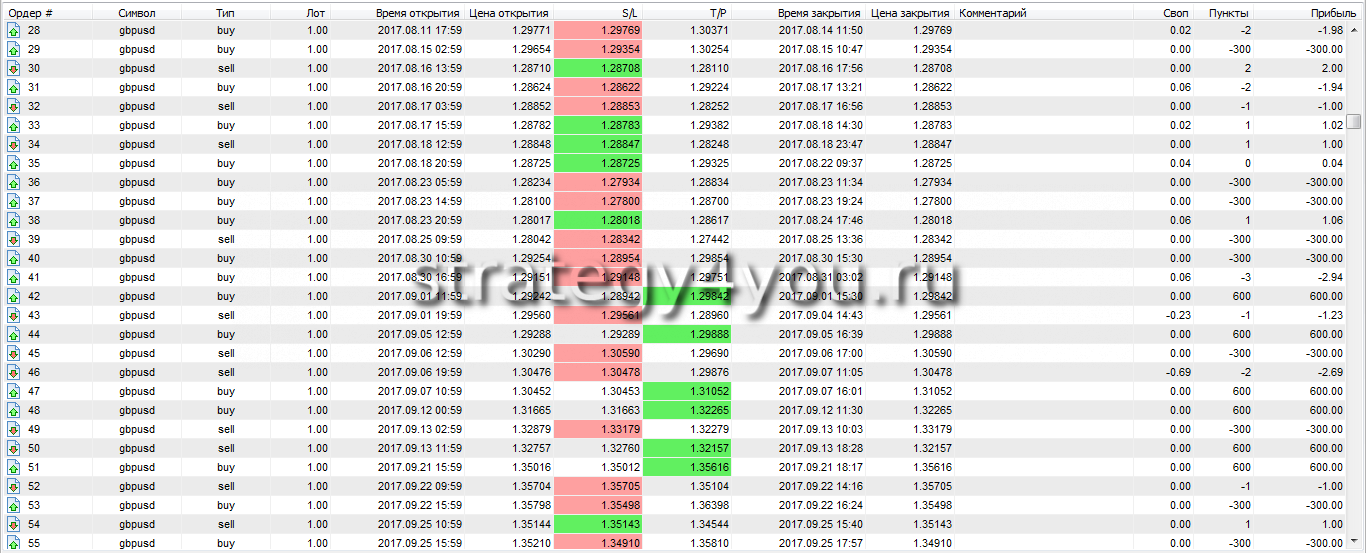
Task: Click the green T/P cell 1.31052
Action: 687,392
